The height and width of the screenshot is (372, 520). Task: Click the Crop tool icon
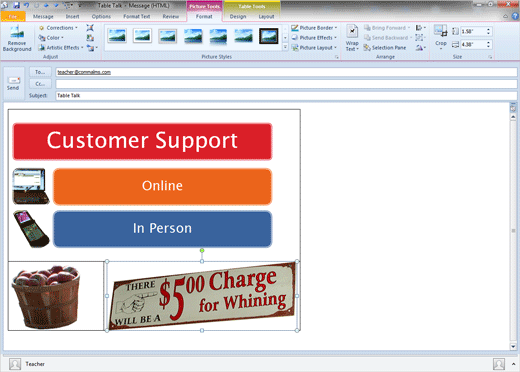click(x=441, y=31)
